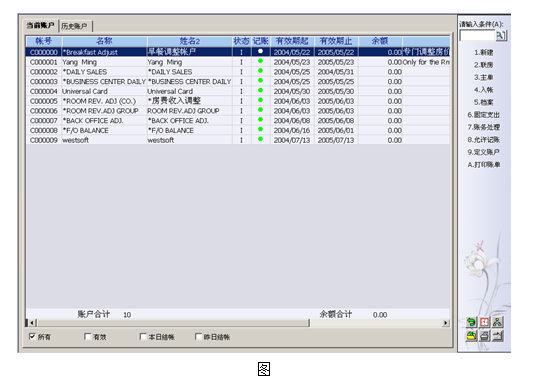This screenshot has height=381, width=538.
Task: Click end date 2004/05/31 of DAILY SALES
Action: 336,72
